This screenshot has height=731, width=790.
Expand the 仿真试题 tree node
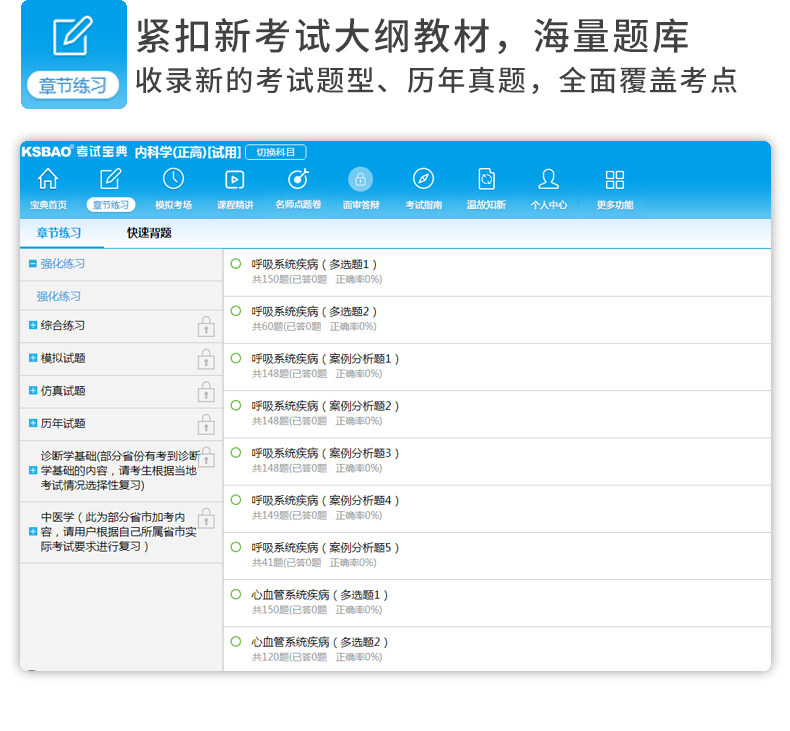[33, 390]
